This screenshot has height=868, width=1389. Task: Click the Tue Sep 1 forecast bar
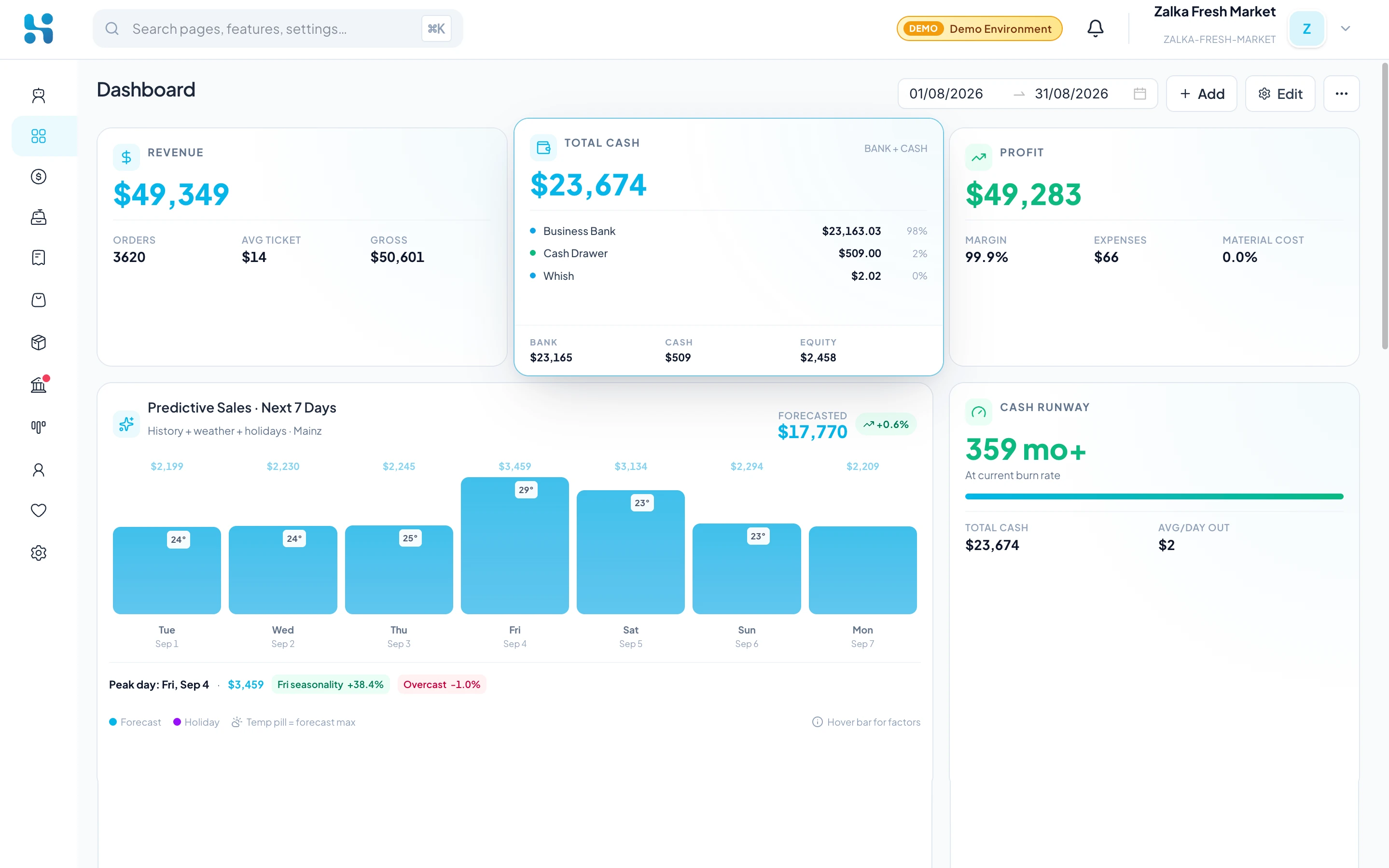tap(167, 570)
